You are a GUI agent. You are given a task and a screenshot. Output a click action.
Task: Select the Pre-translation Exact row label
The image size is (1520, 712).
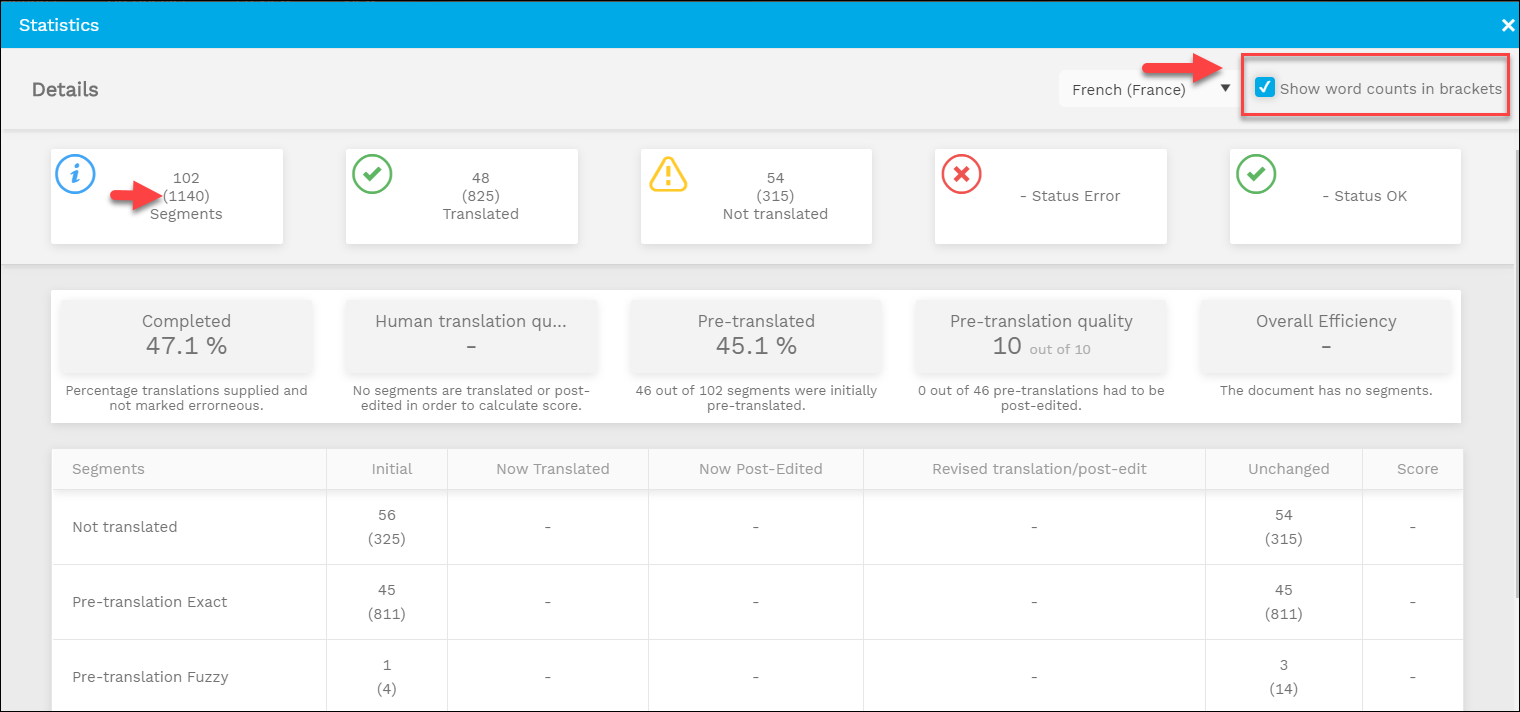(x=150, y=602)
